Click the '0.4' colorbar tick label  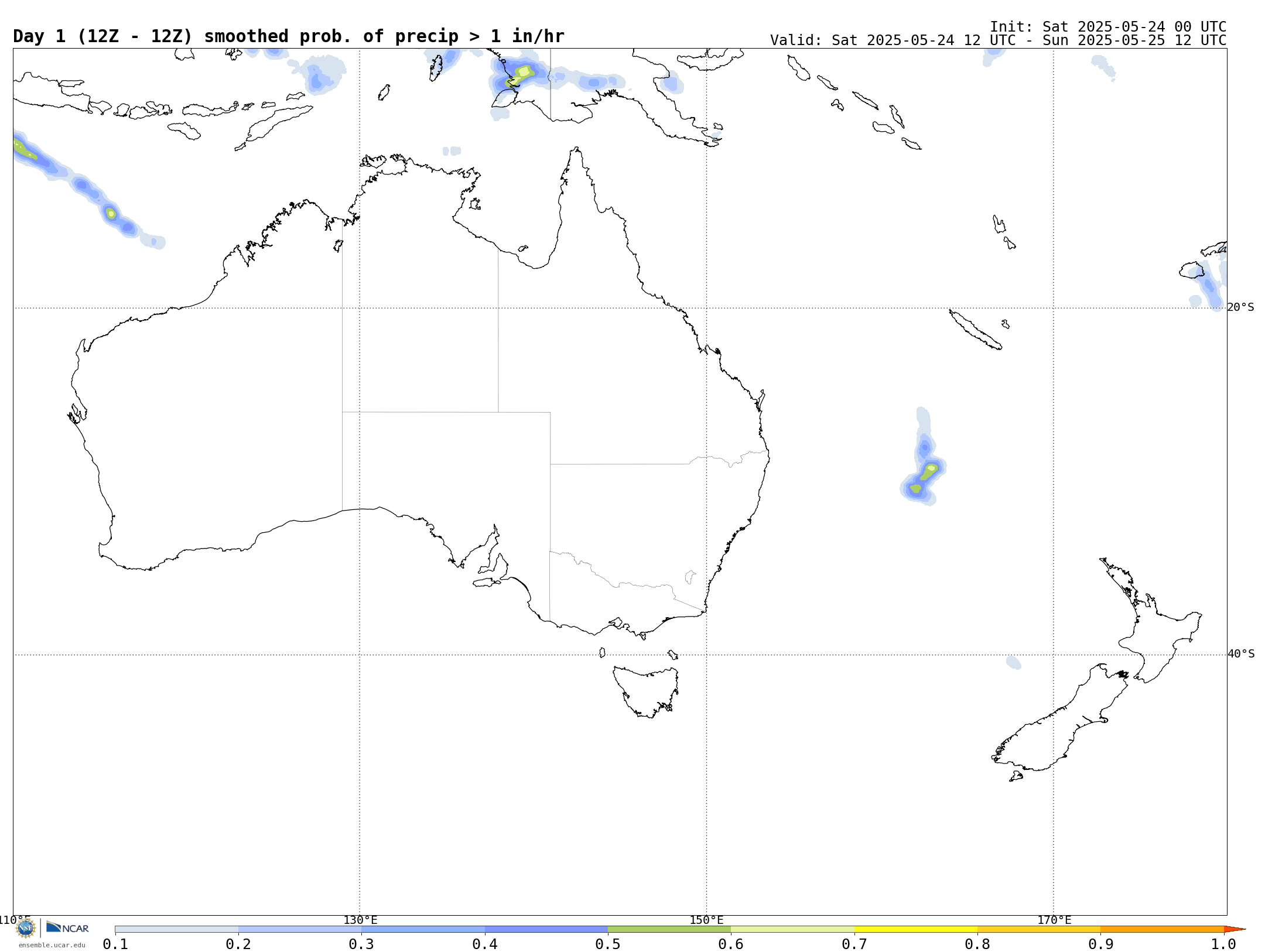click(485, 944)
